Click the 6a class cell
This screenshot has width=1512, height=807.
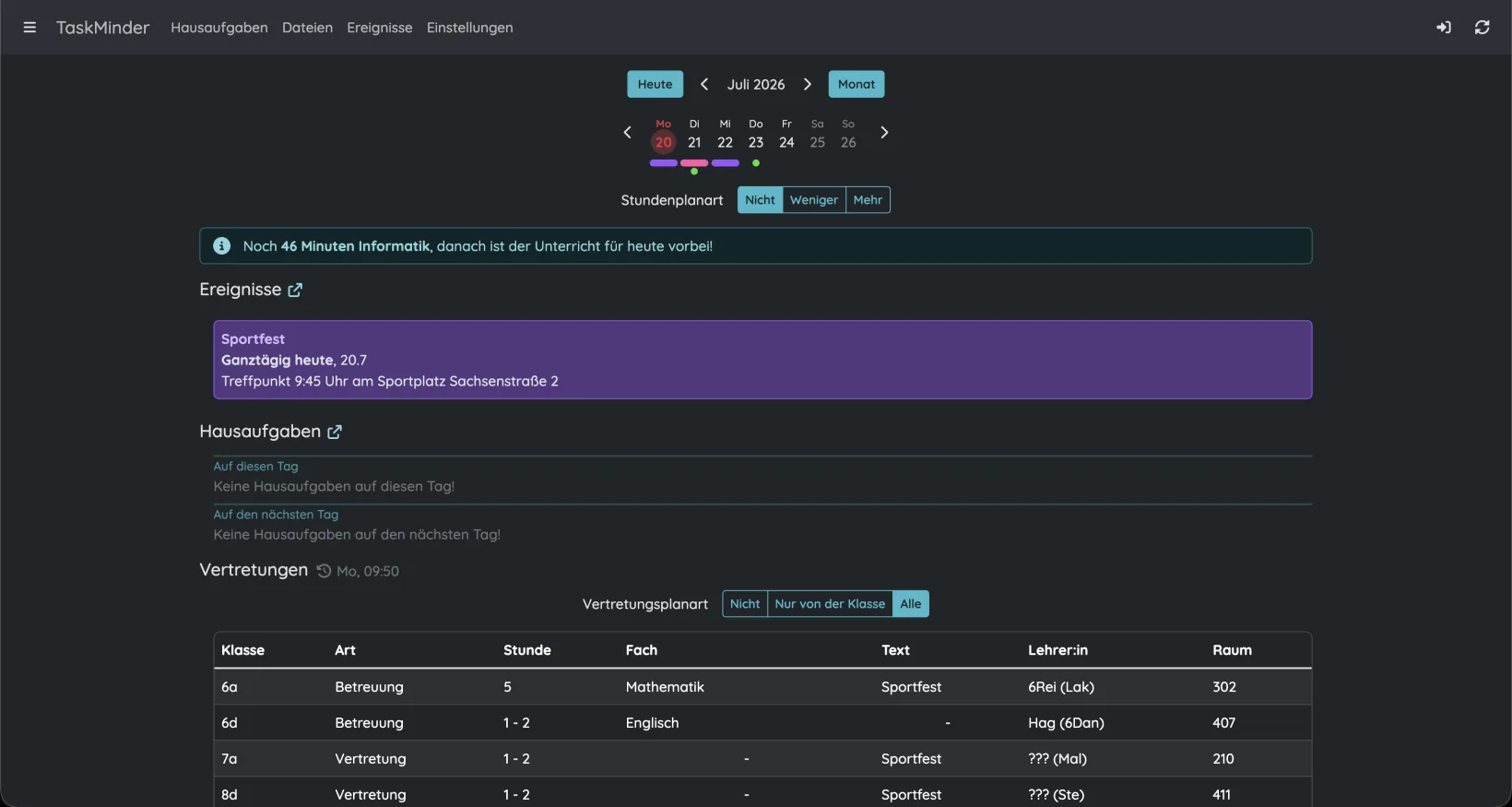click(230, 687)
